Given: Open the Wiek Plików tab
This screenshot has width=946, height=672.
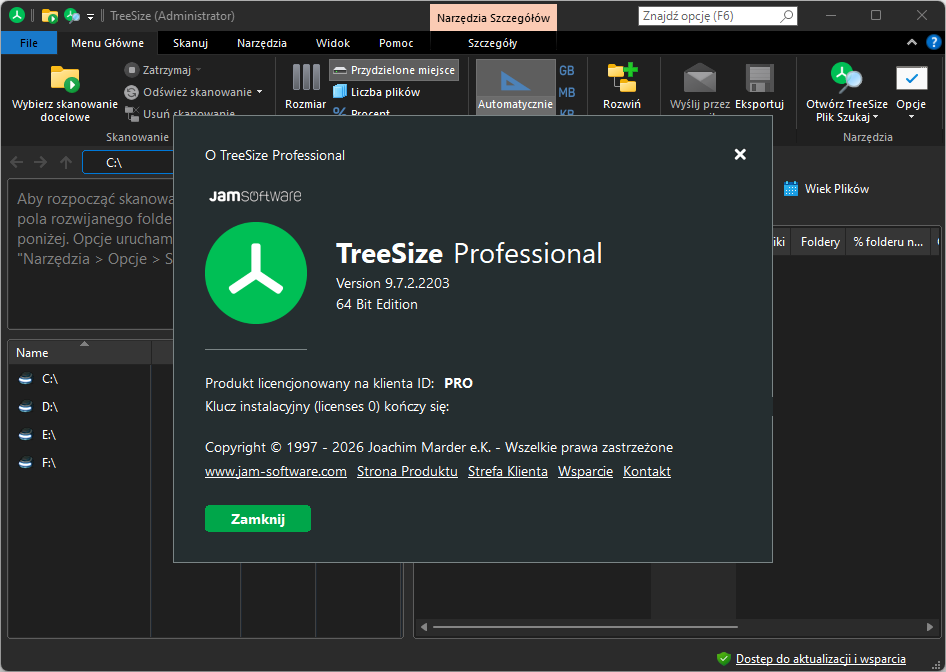Looking at the screenshot, I should point(827,189).
